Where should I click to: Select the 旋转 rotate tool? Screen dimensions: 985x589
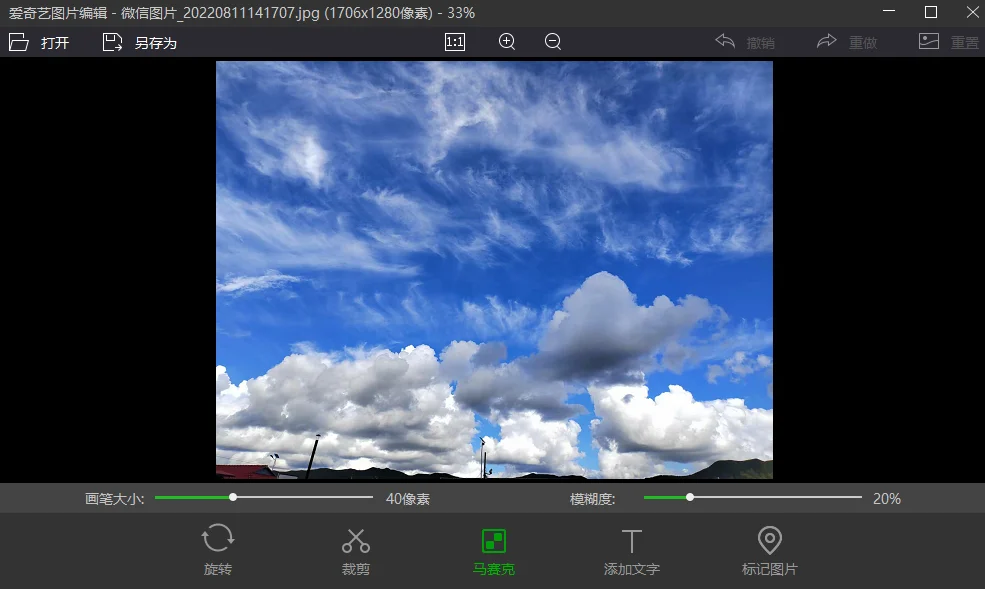(x=217, y=549)
